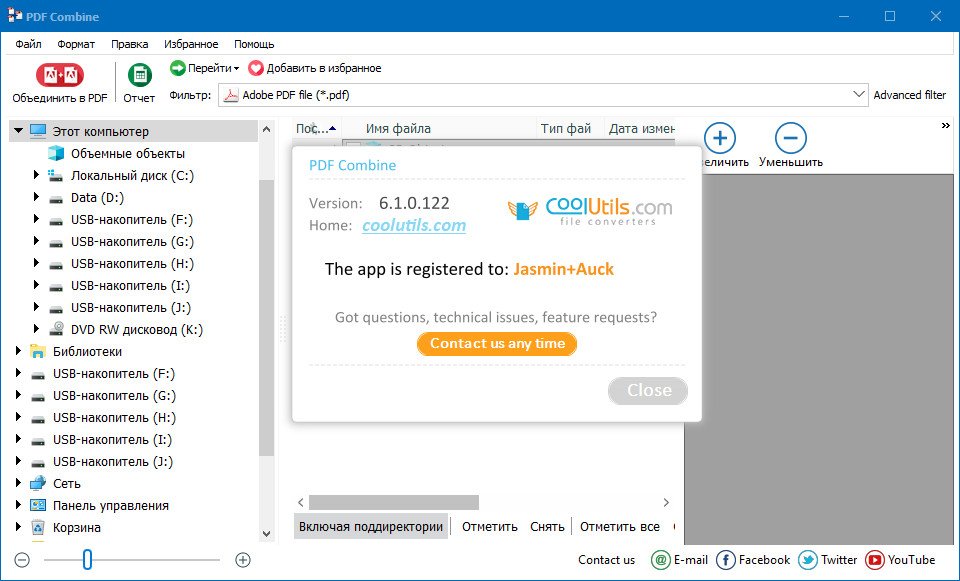
Task: Select Локальный диск (C:) in tree
Action: (x=132, y=176)
